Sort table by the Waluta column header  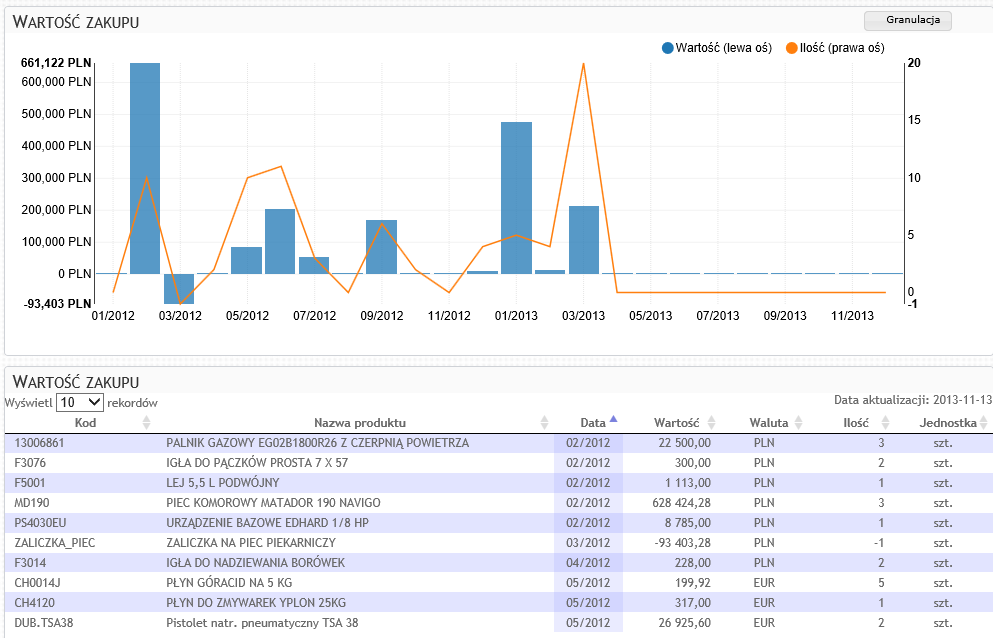[x=769, y=423]
